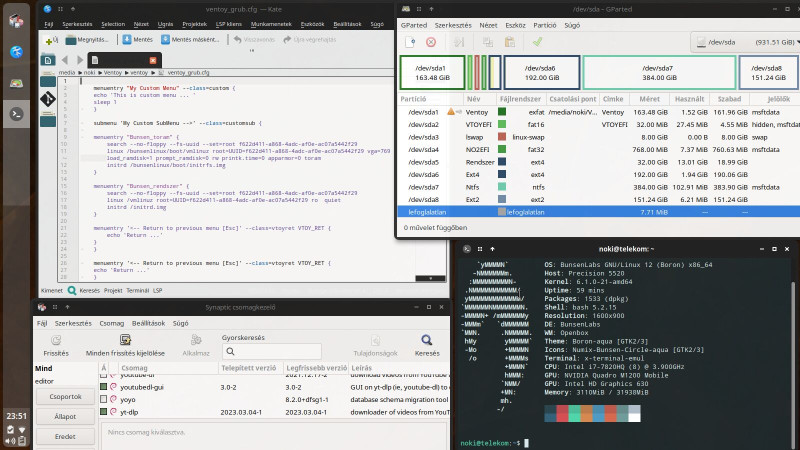This screenshot has width=800, height=450.
Task: Open Beállítások menu in Synaptic
Action: point(148,323)
